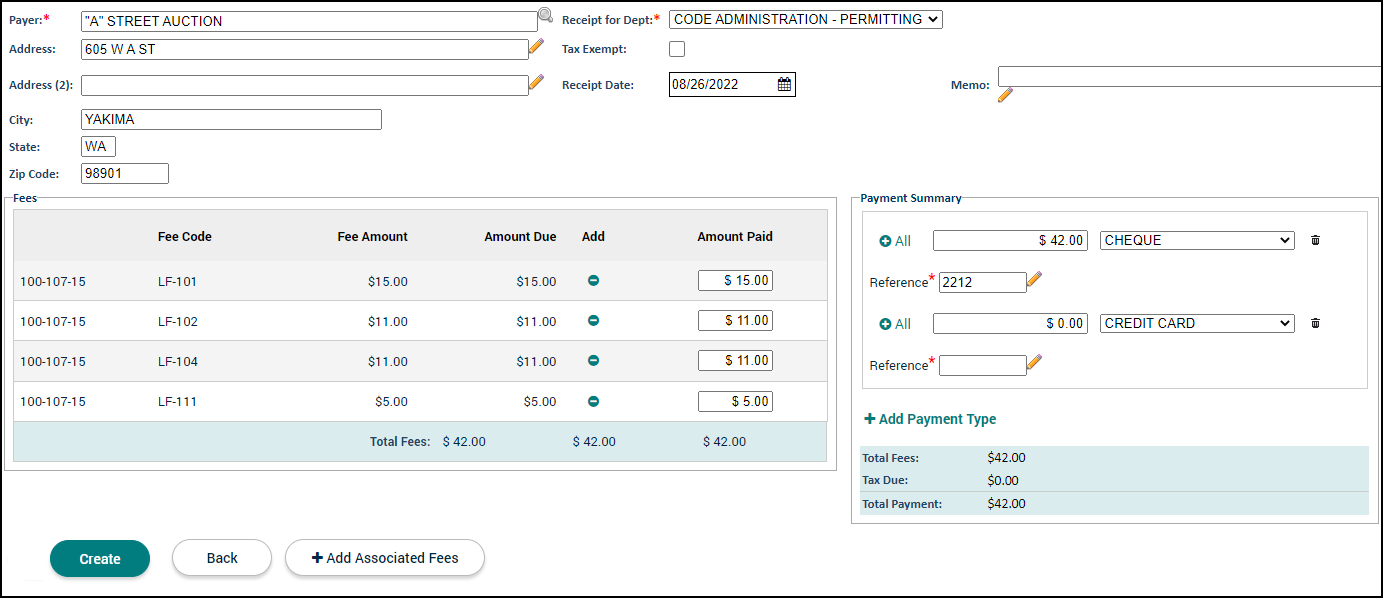The width and height of the screenshot is (1383, 598).
Task: Click the empty Reference field under CREDIT CARD
Action: 983,365
